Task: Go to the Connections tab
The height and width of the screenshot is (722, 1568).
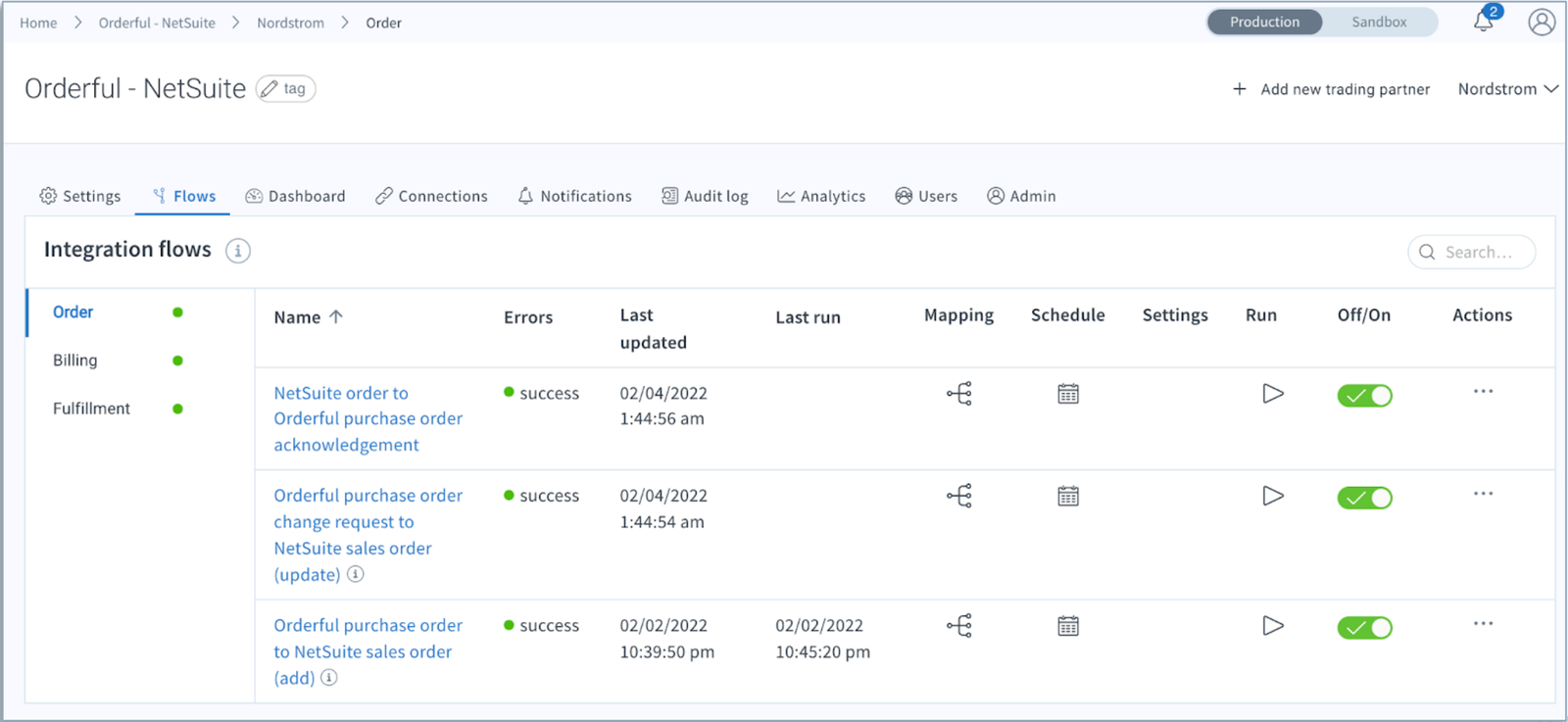Action: point(431,196)
